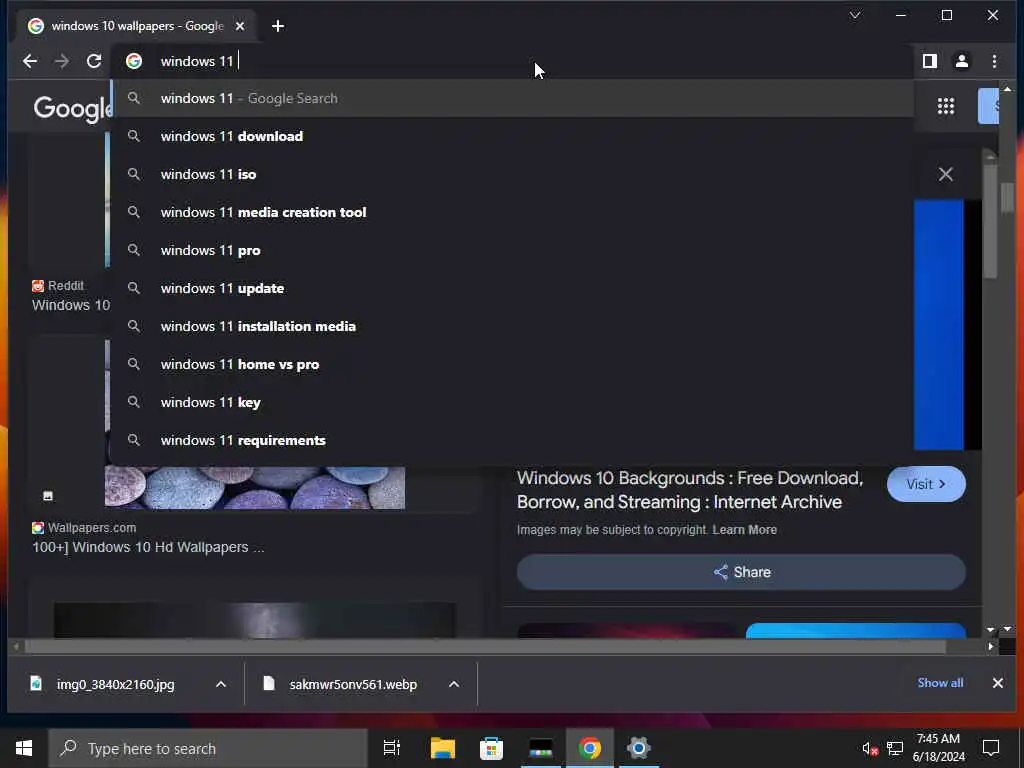1024x768 pixels.
Task: Expand options for sakmwr5onv561.webp download
Action: coord(454,684)
